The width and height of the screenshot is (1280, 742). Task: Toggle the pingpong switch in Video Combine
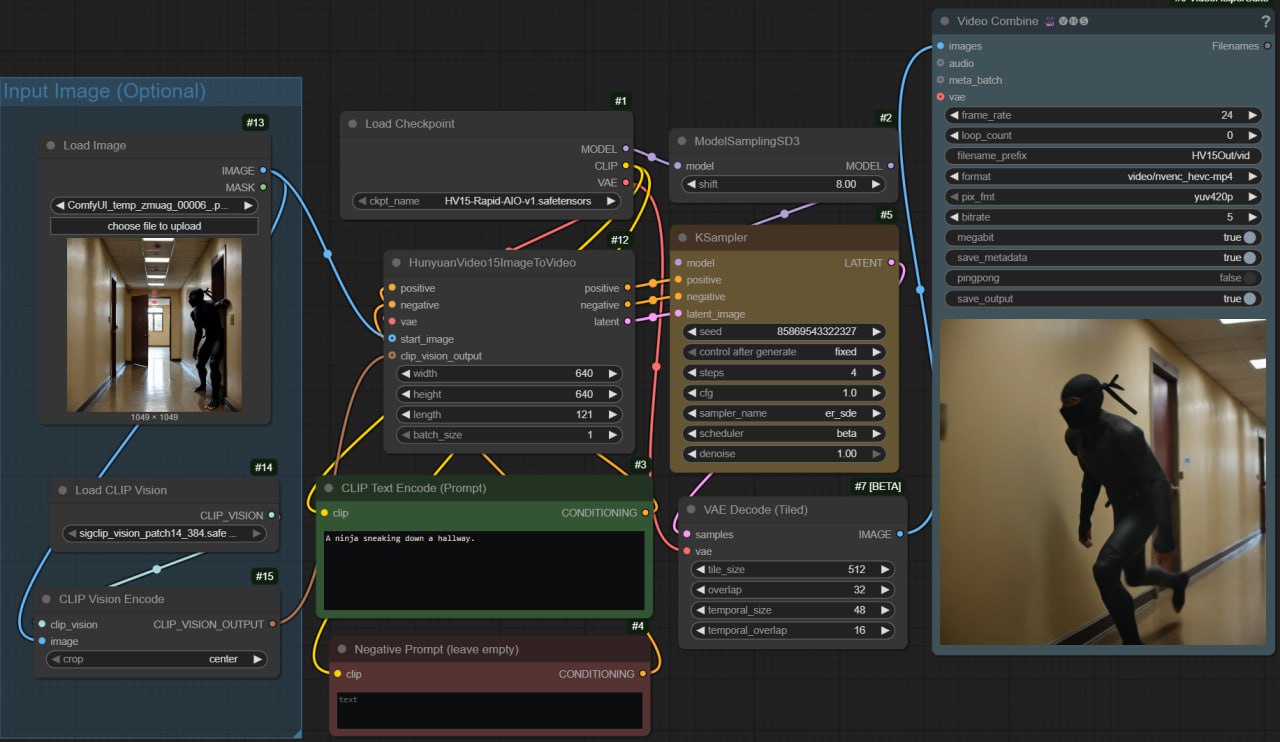click(1249, 278)
